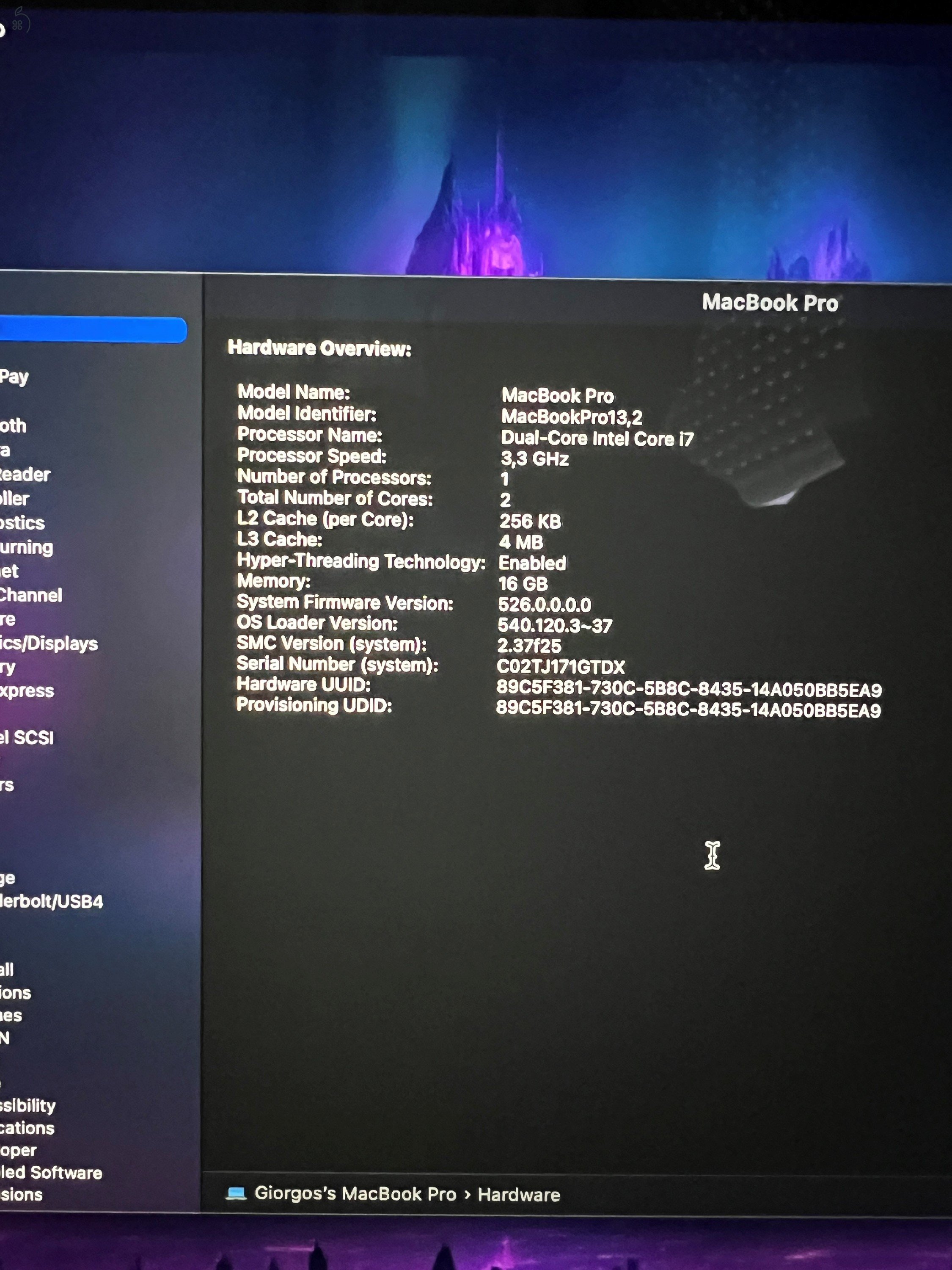
Task: Click the "3,3 GHz" processor speed value
Action: [x=535, y=459]
